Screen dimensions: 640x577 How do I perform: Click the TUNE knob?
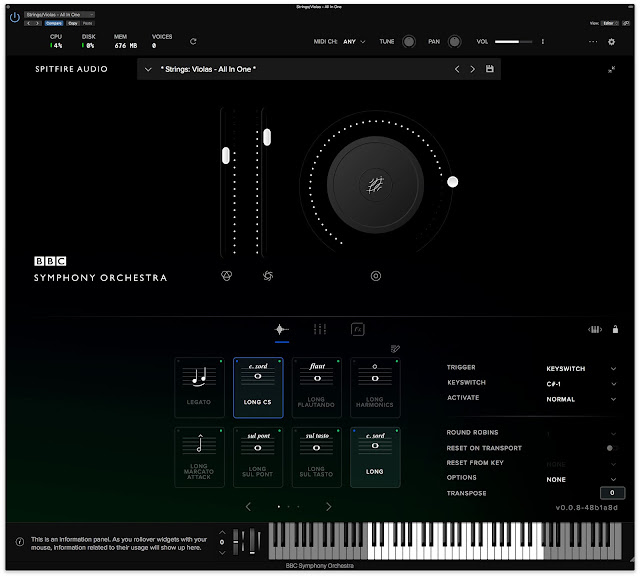click(409, 42)
